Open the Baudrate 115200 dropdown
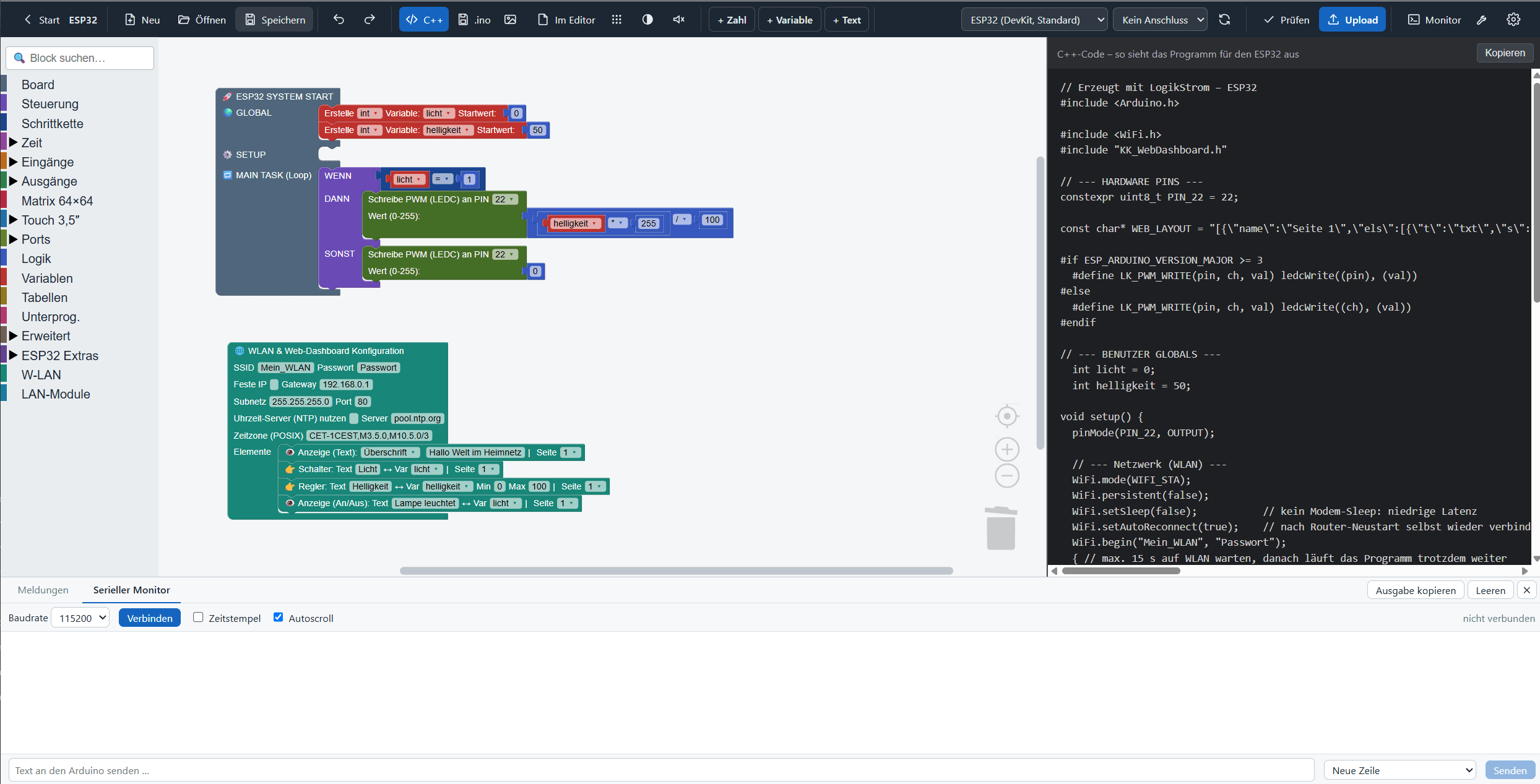The image size is (1540, 784). pyautogui.click(x=80, y=618)
